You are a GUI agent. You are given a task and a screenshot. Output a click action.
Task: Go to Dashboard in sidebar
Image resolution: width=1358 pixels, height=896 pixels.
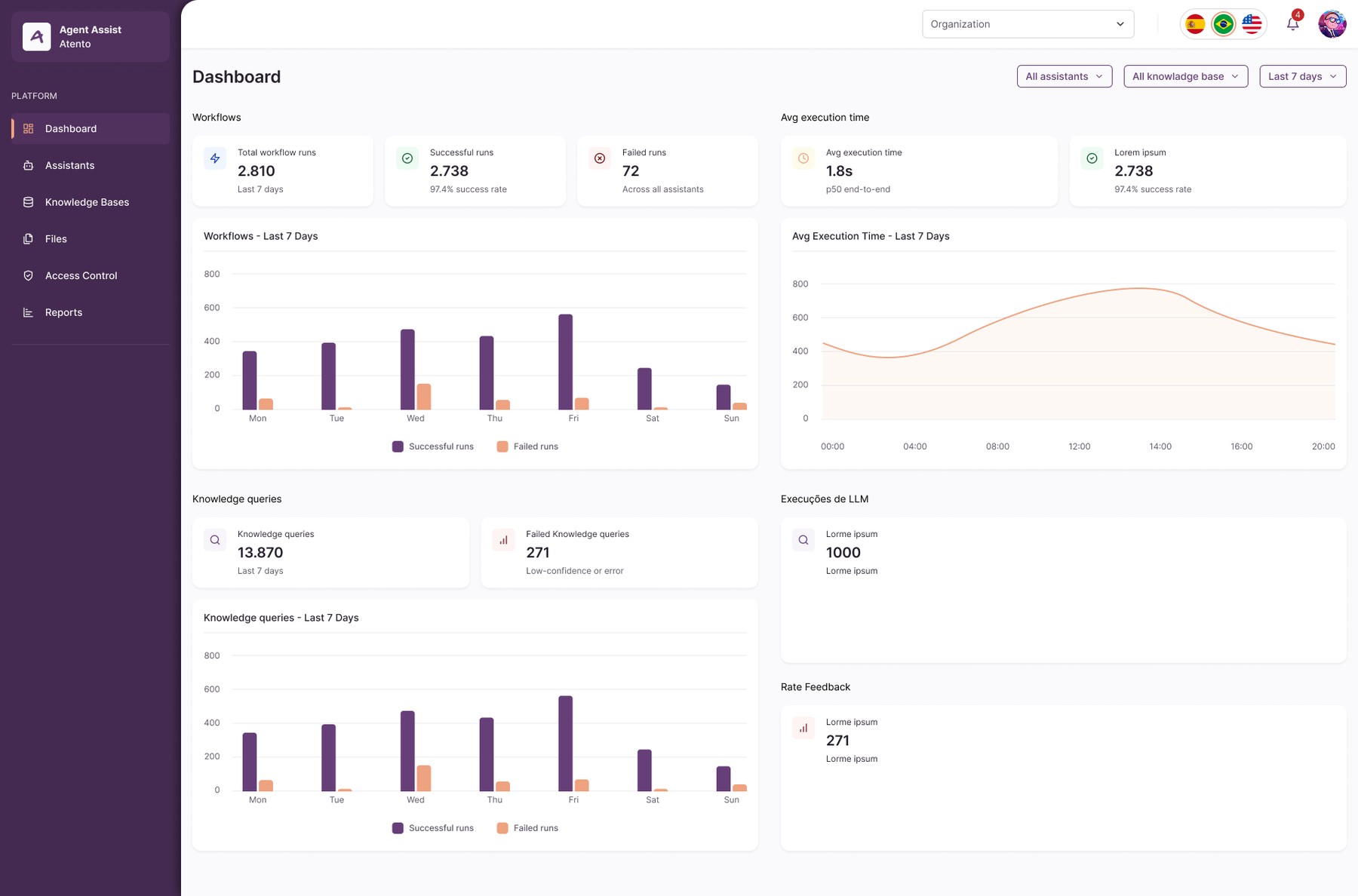(x=91, y=129)
